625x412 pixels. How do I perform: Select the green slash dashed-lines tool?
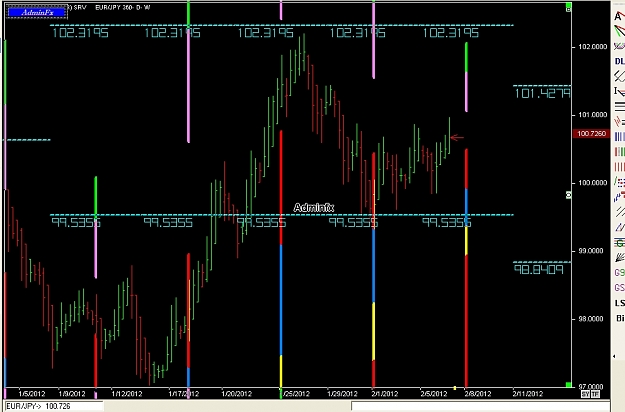(x=619, y=182)
